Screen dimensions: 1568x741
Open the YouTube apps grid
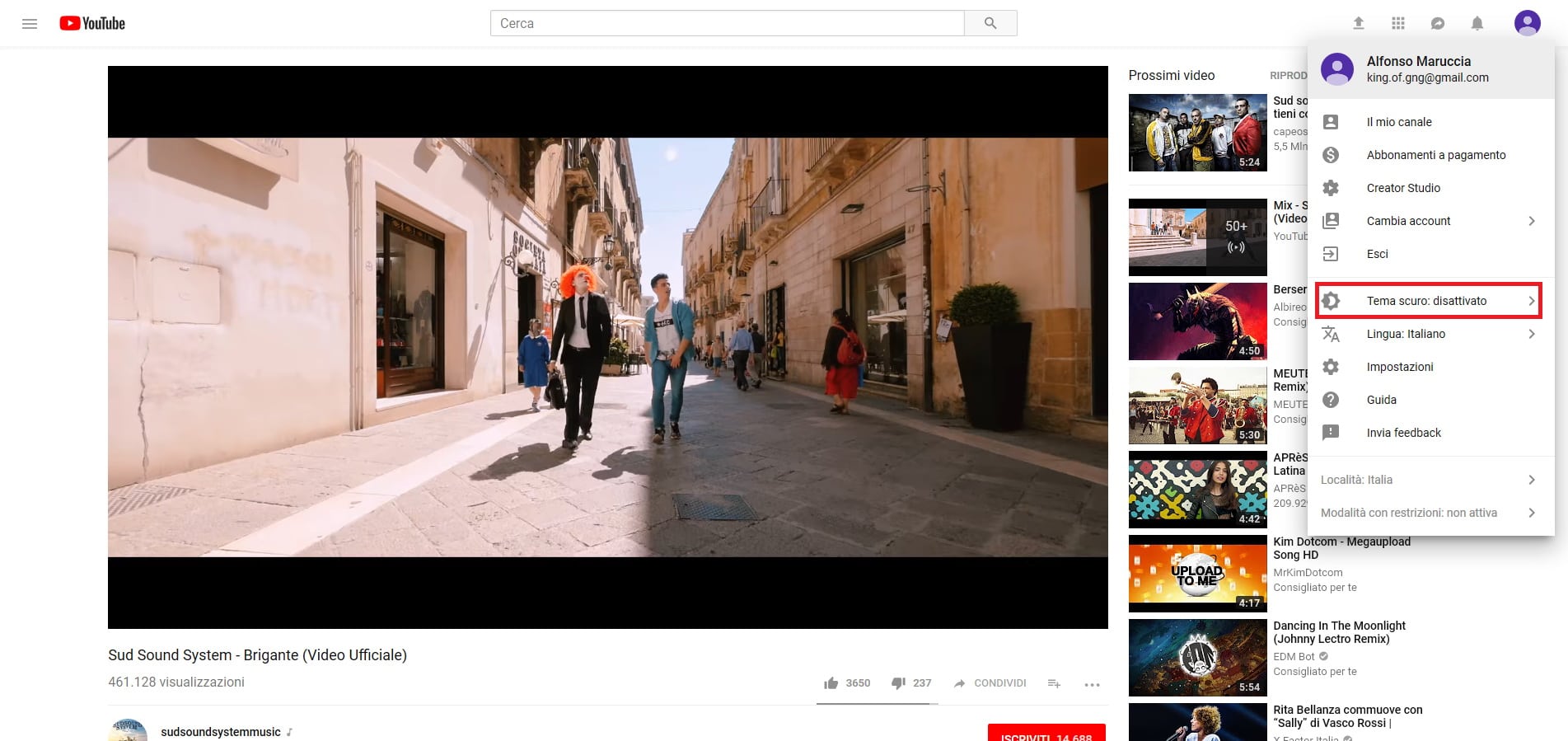point(1398,24)
